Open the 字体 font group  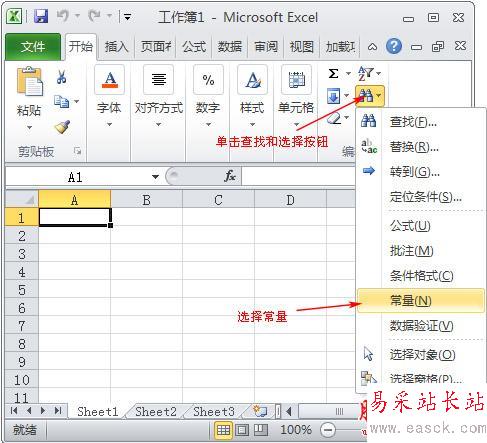(x=109, y=97)
